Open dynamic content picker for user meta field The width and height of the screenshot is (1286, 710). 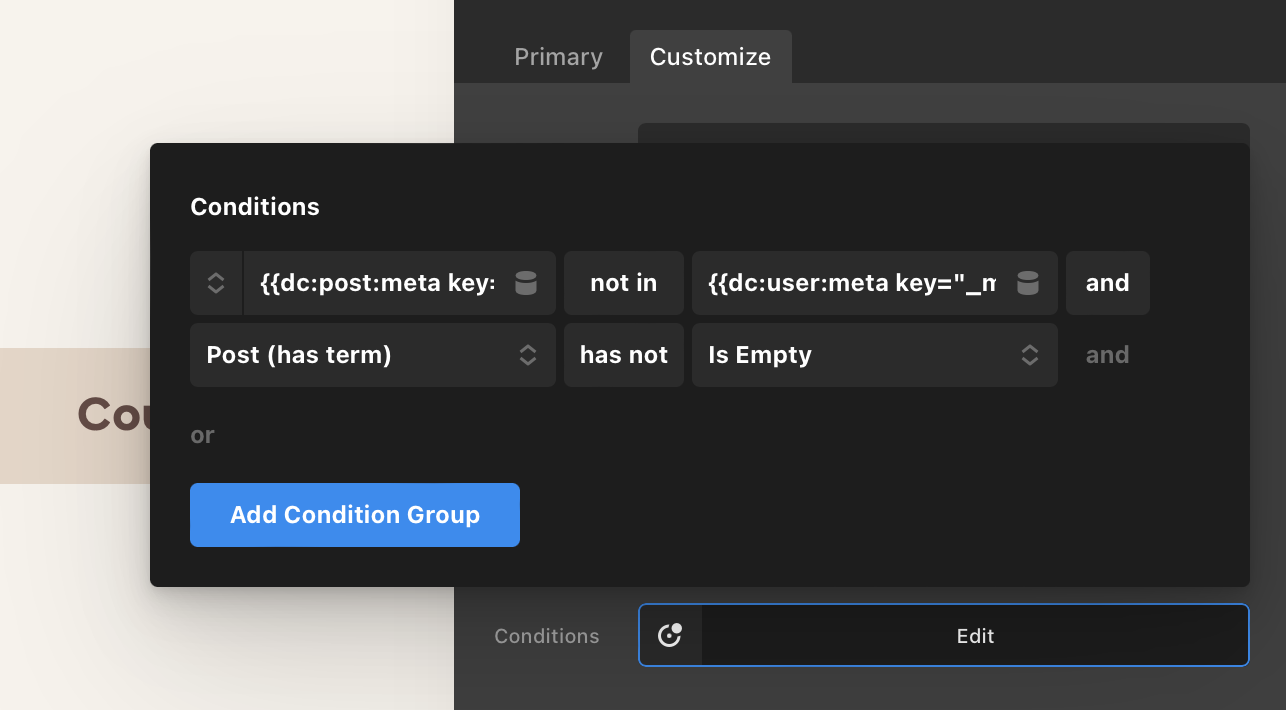[1027, 283]
